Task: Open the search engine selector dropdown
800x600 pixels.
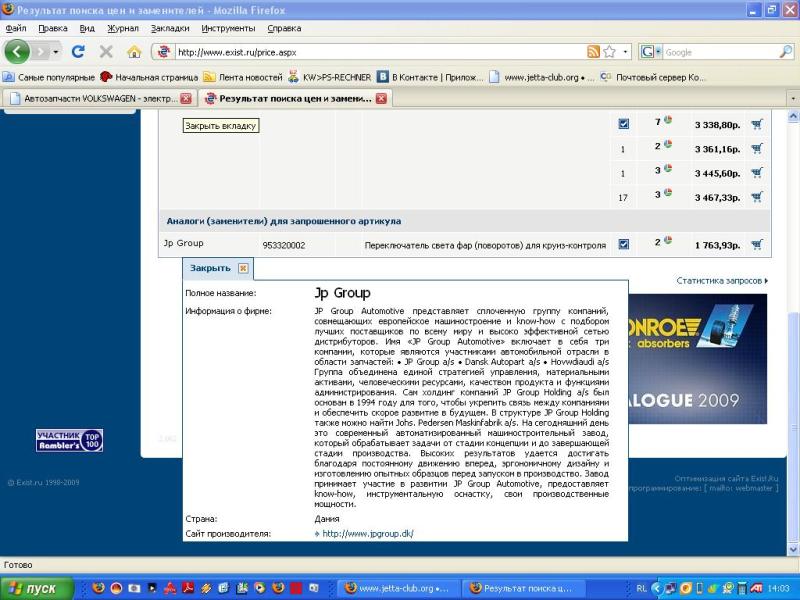Action: [x=658, y=52]
